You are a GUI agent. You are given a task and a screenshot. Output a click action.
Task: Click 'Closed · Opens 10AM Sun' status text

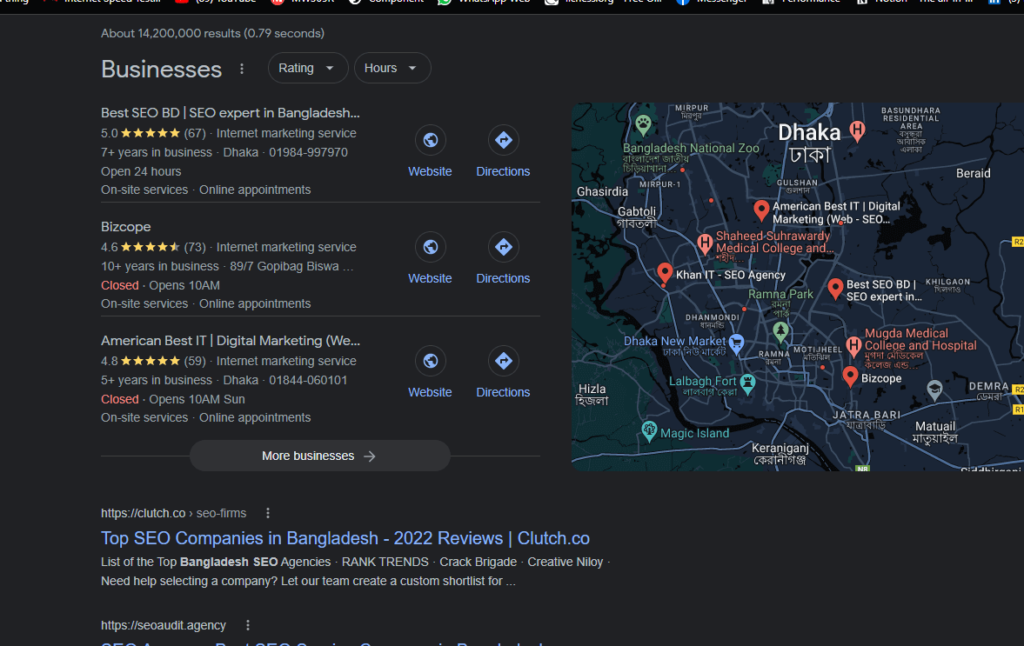click(x=173, y=399)
